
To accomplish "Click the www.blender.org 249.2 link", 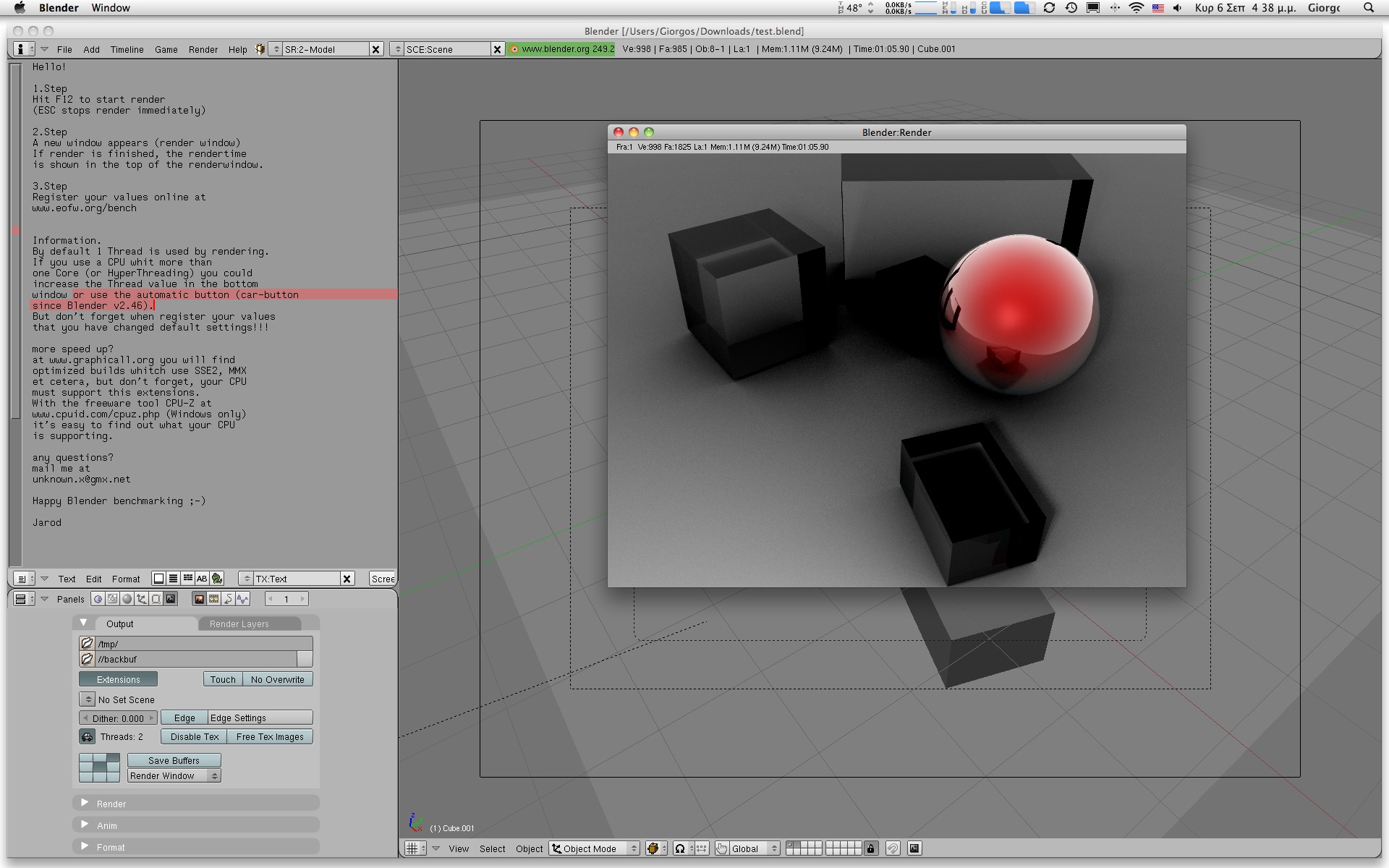I will [x=561, y=49].
